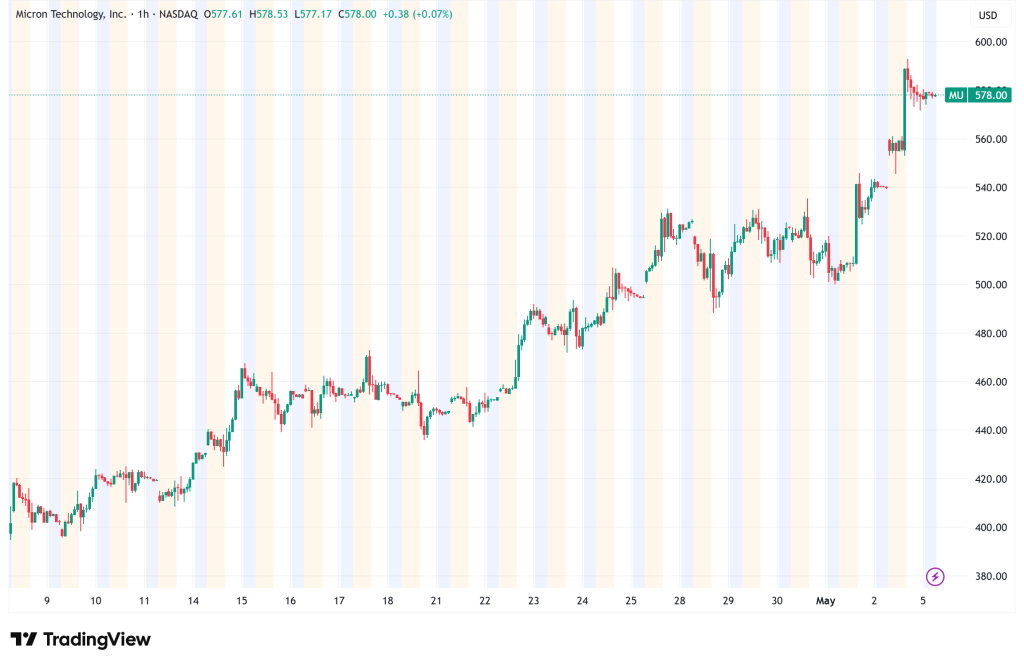The height and width of the screenshot is (666, 1024).
Task: Click the 520.00 price axis label
Action: (x=991, y=236)
